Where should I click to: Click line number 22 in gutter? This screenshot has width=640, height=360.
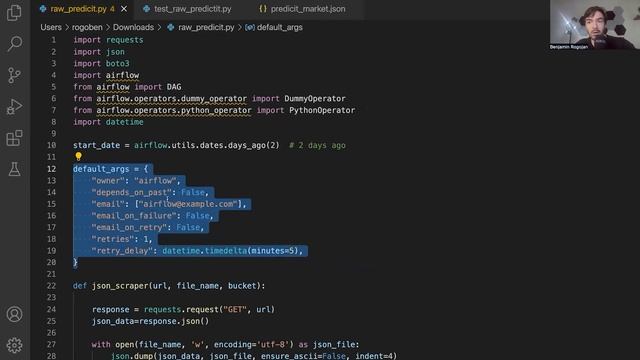pos(51,286)
